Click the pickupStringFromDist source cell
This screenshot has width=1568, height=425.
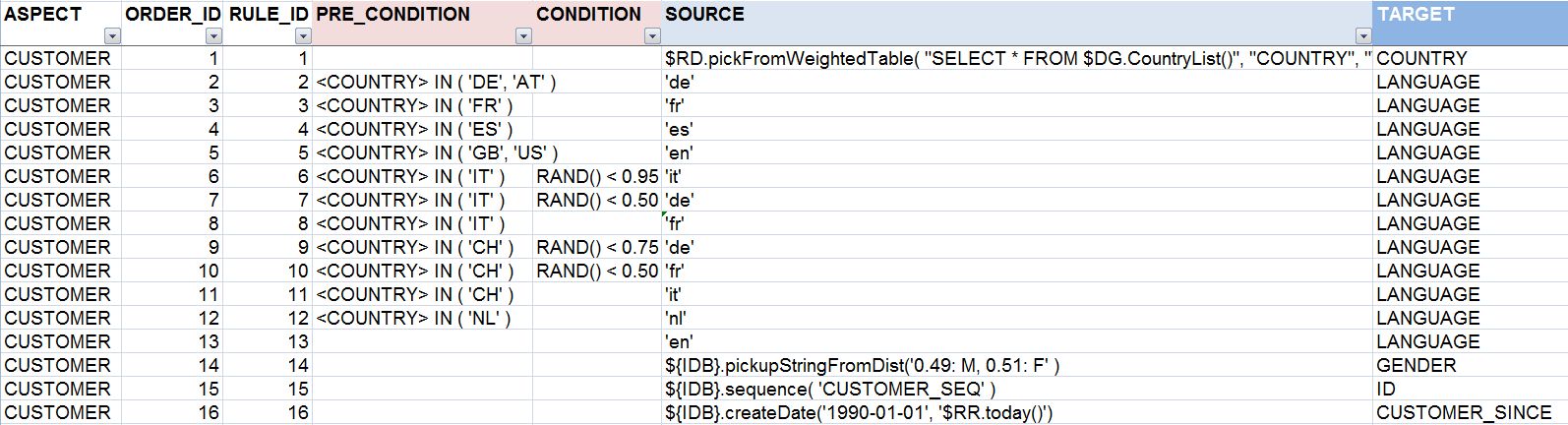point(1017,365)
